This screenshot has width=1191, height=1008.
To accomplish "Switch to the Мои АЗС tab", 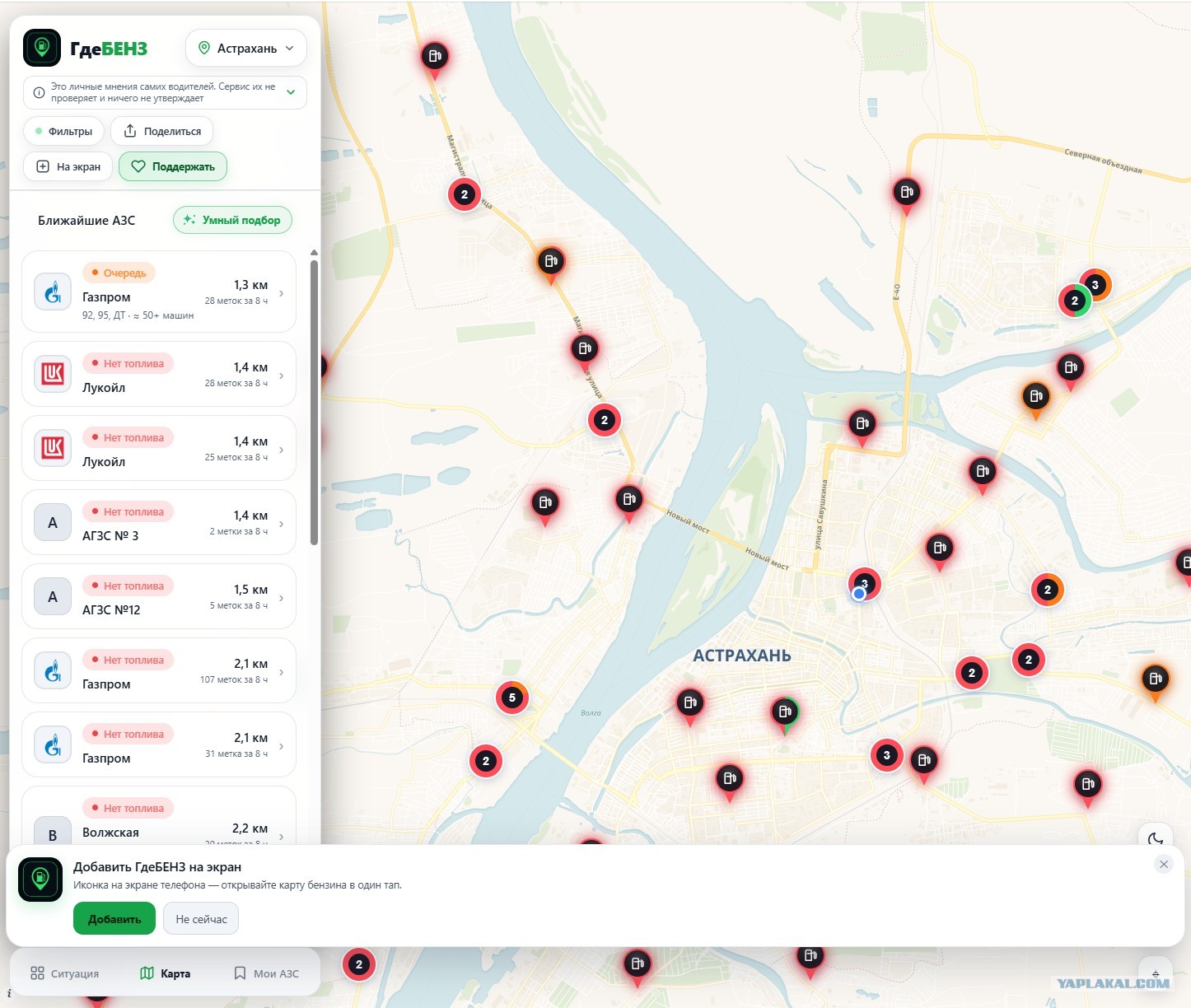I will [266, 973].
